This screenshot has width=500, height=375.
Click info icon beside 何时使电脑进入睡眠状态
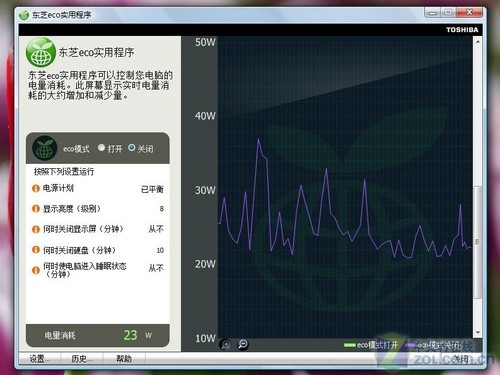click(x=36, y=270)
